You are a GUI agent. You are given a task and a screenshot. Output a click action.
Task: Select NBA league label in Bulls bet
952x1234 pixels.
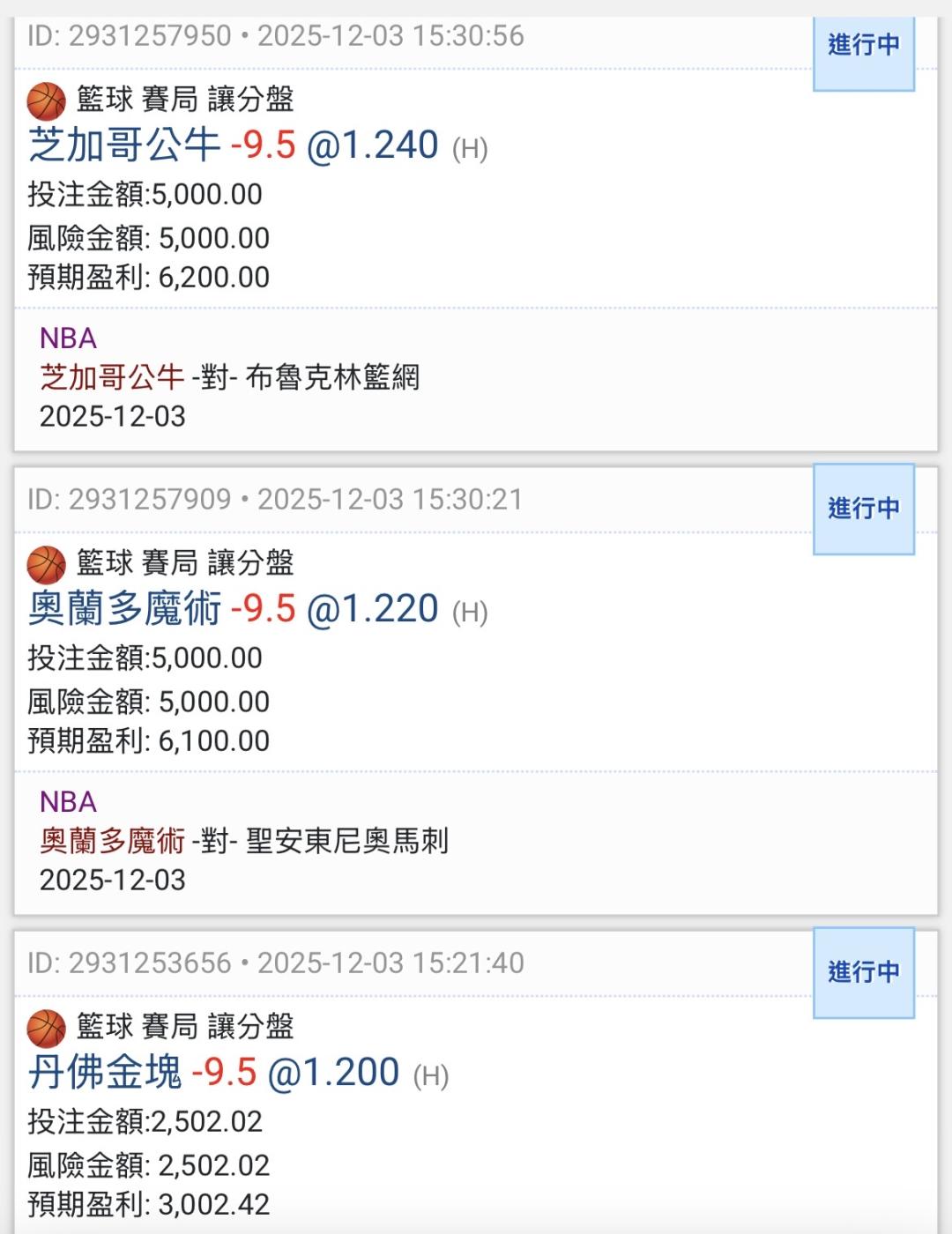point(68,338)
